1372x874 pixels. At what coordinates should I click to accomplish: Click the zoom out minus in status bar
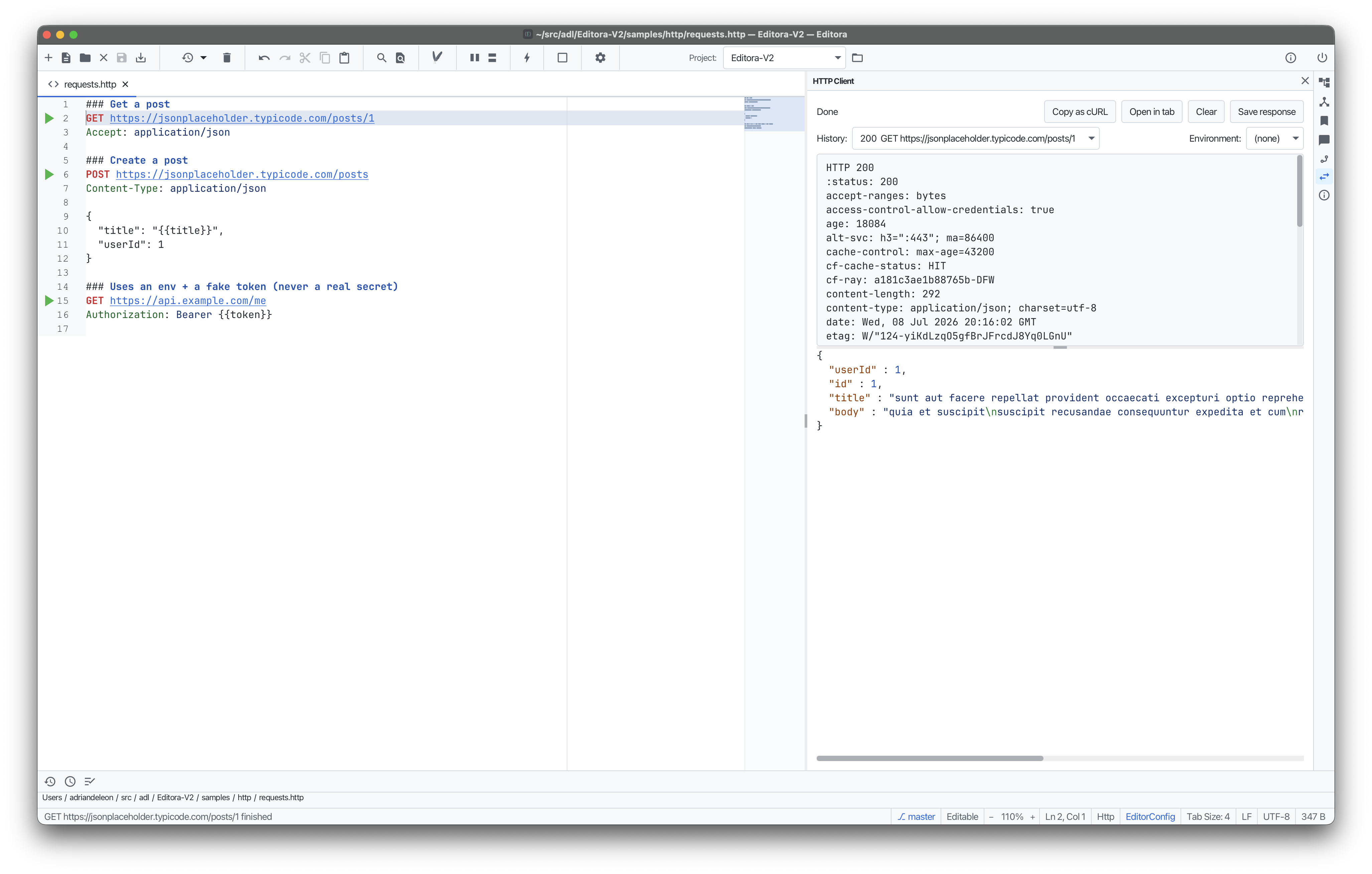pyautogui.click(x=991, y=817)
